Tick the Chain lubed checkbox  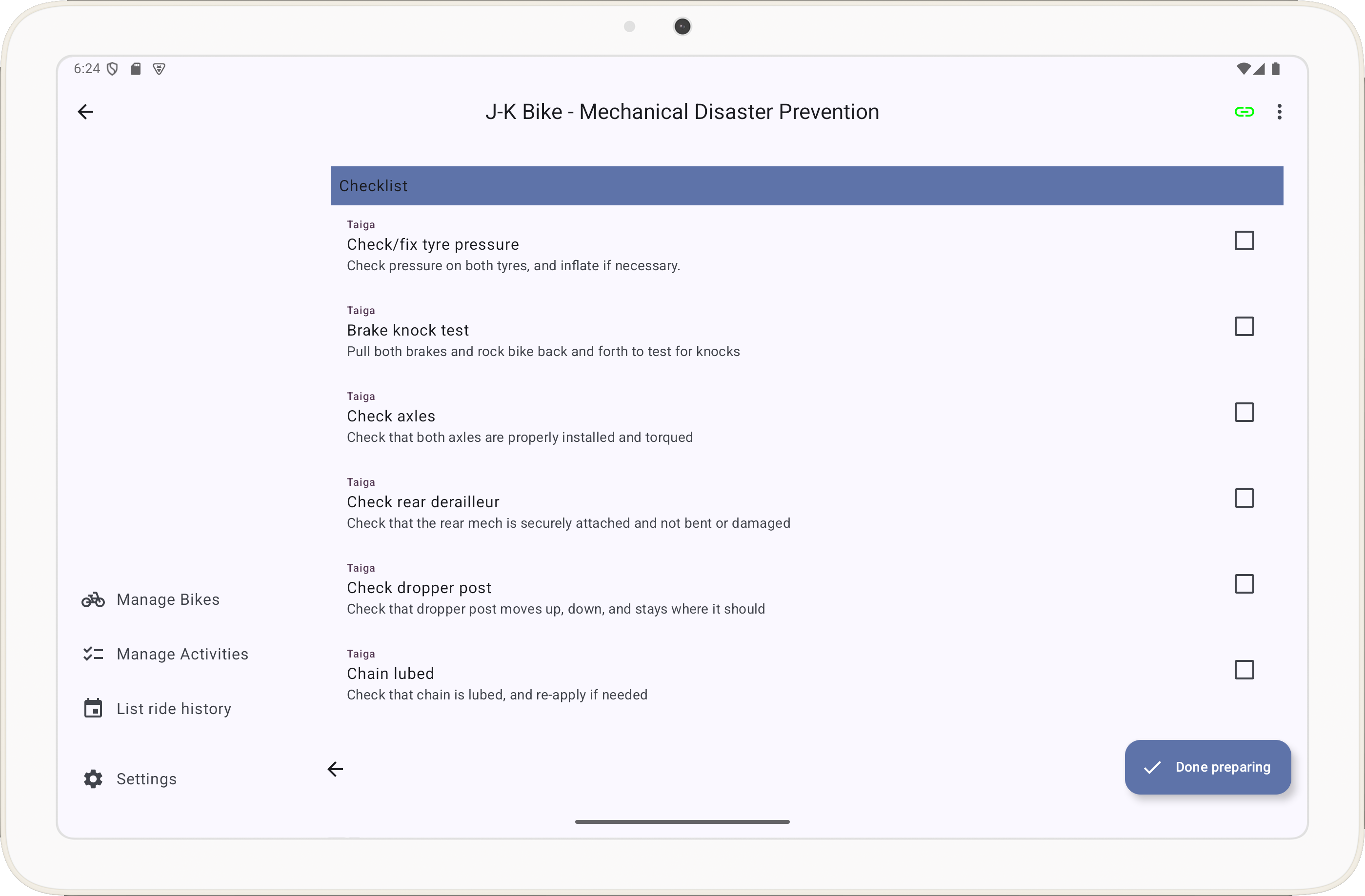point(1244,670)
